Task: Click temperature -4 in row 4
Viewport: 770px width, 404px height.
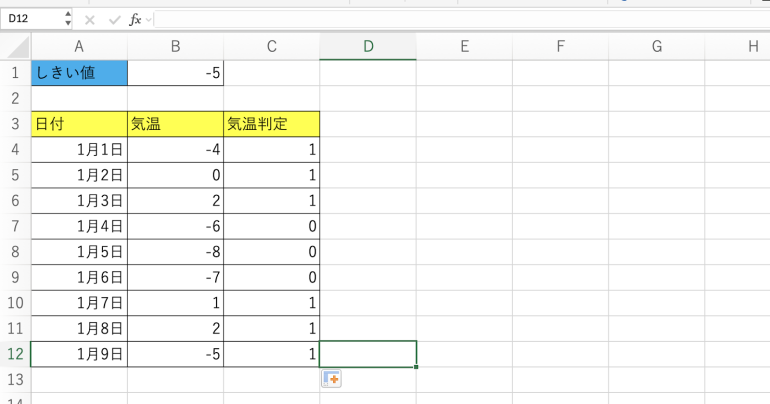Action: 175,149
